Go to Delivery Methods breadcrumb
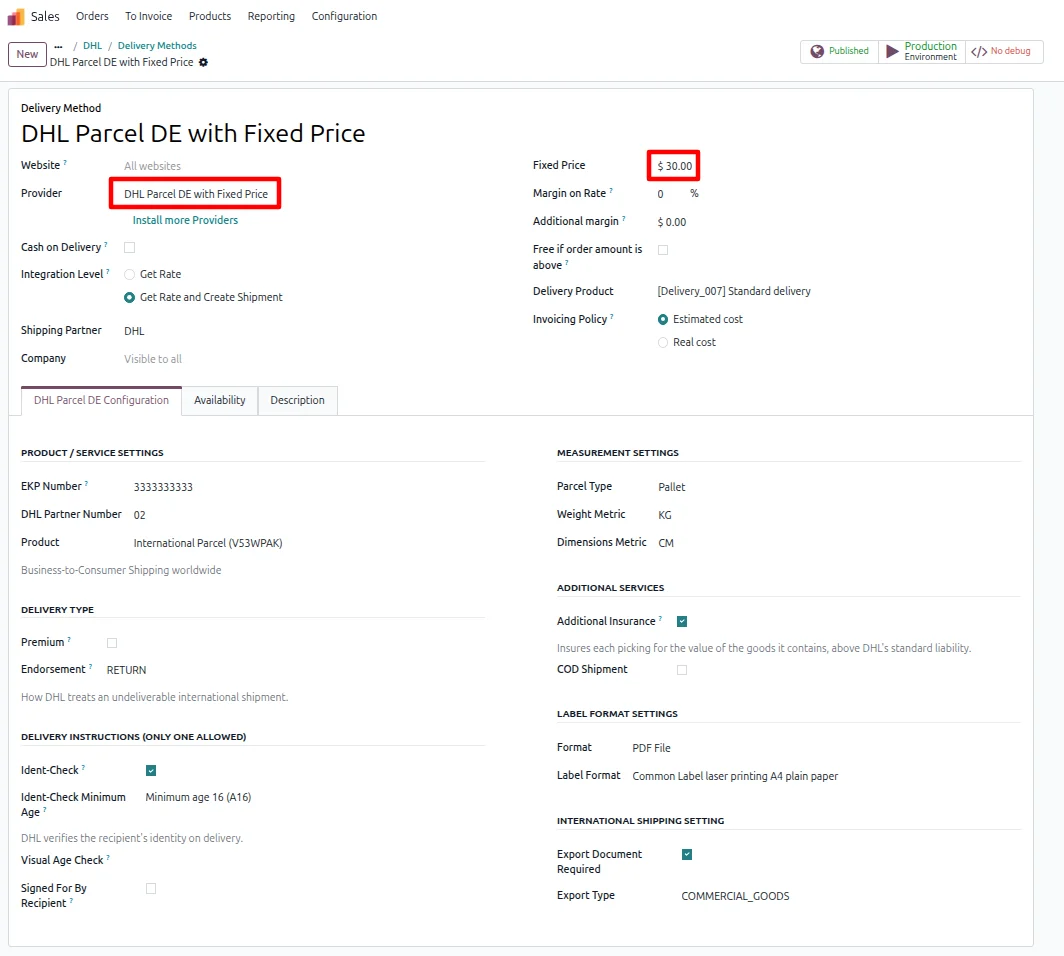 click(157, 46)
